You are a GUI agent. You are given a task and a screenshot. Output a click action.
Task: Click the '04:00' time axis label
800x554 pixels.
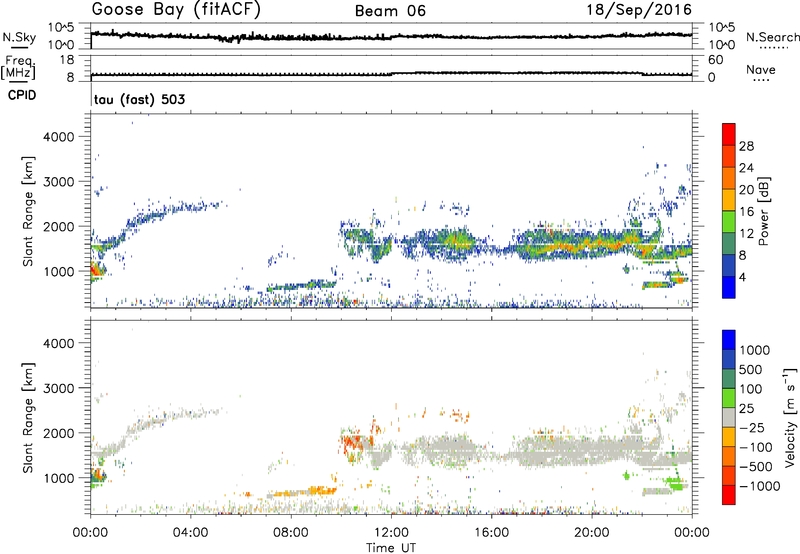pos(191,533)
